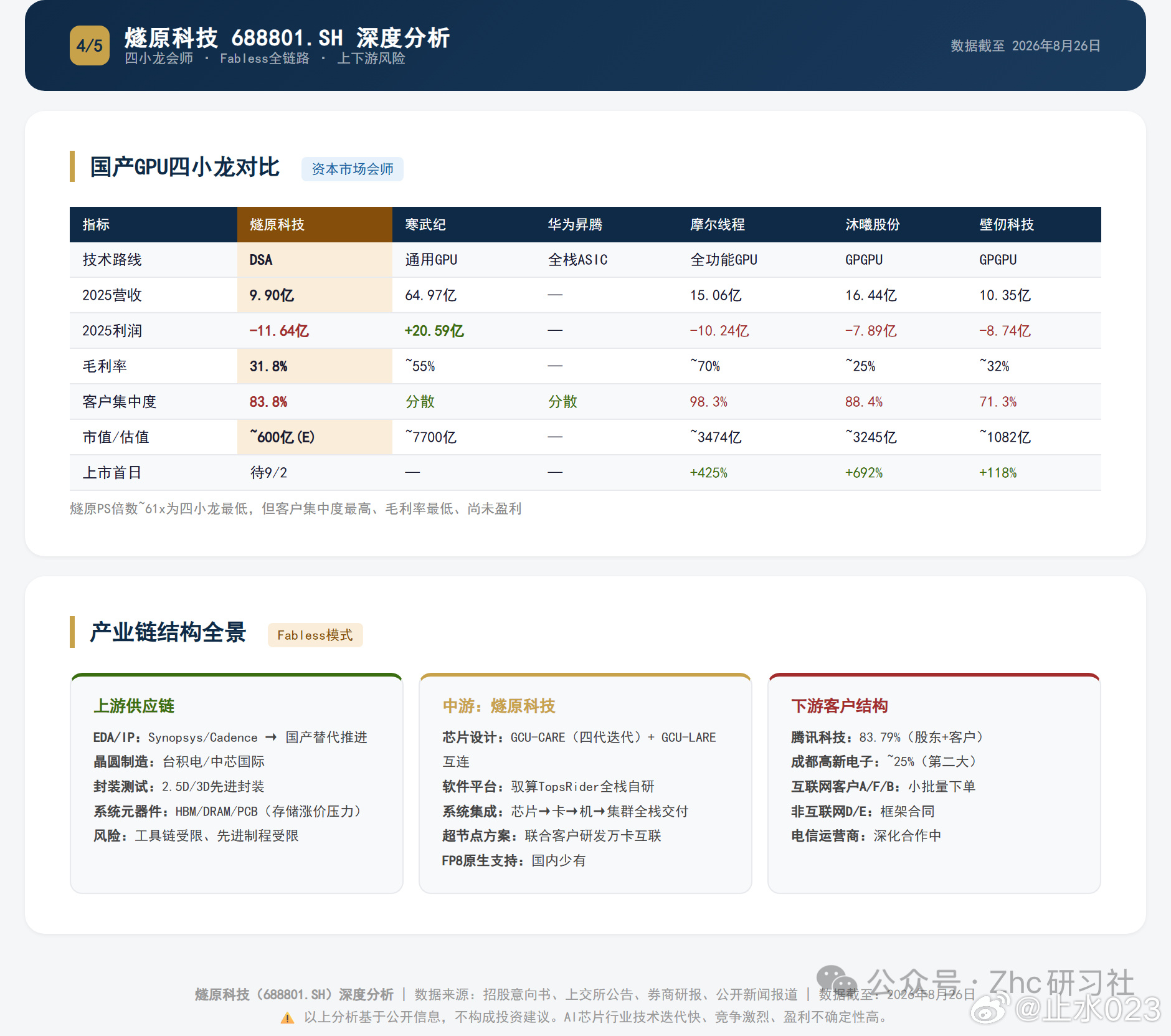Click the 上市首日 row label

112,473
